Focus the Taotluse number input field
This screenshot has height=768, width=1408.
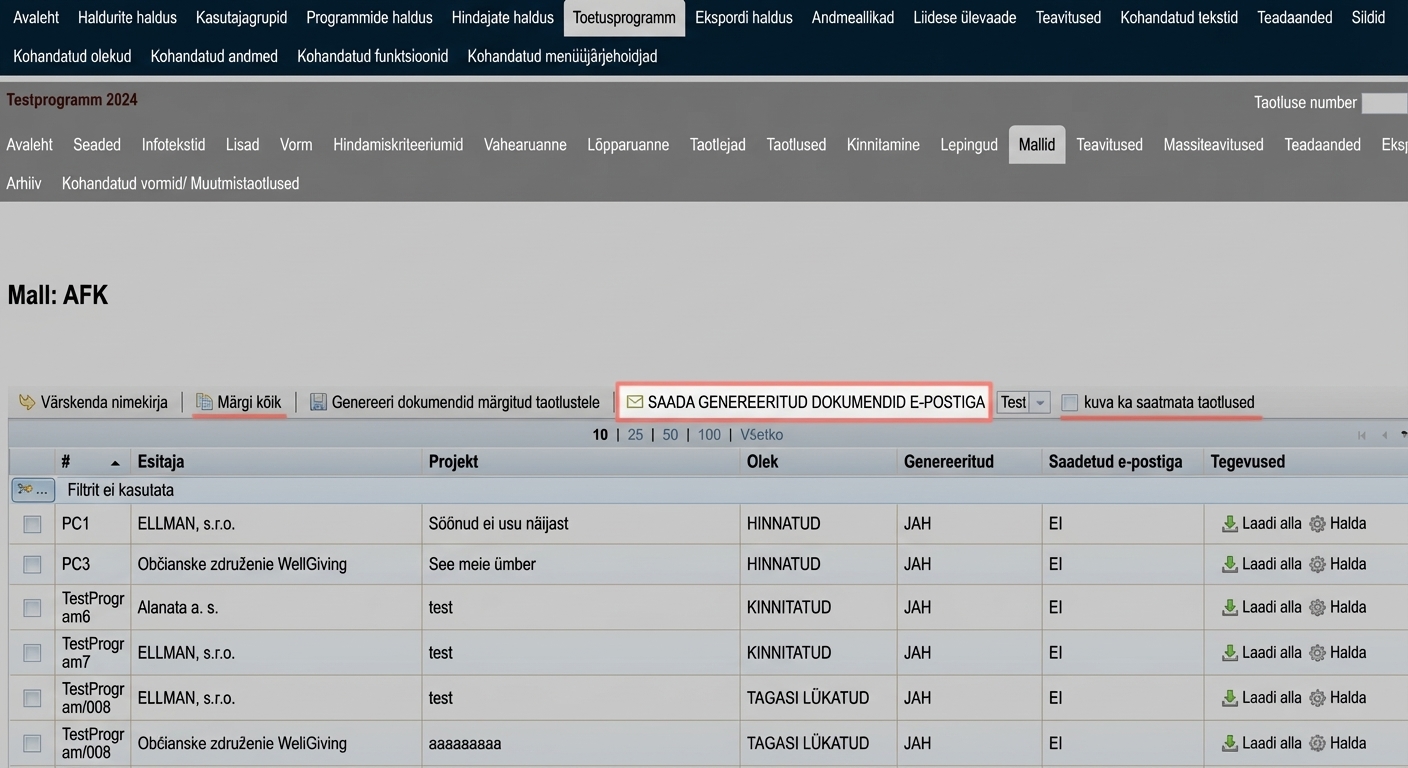[x=1385, y=102]
